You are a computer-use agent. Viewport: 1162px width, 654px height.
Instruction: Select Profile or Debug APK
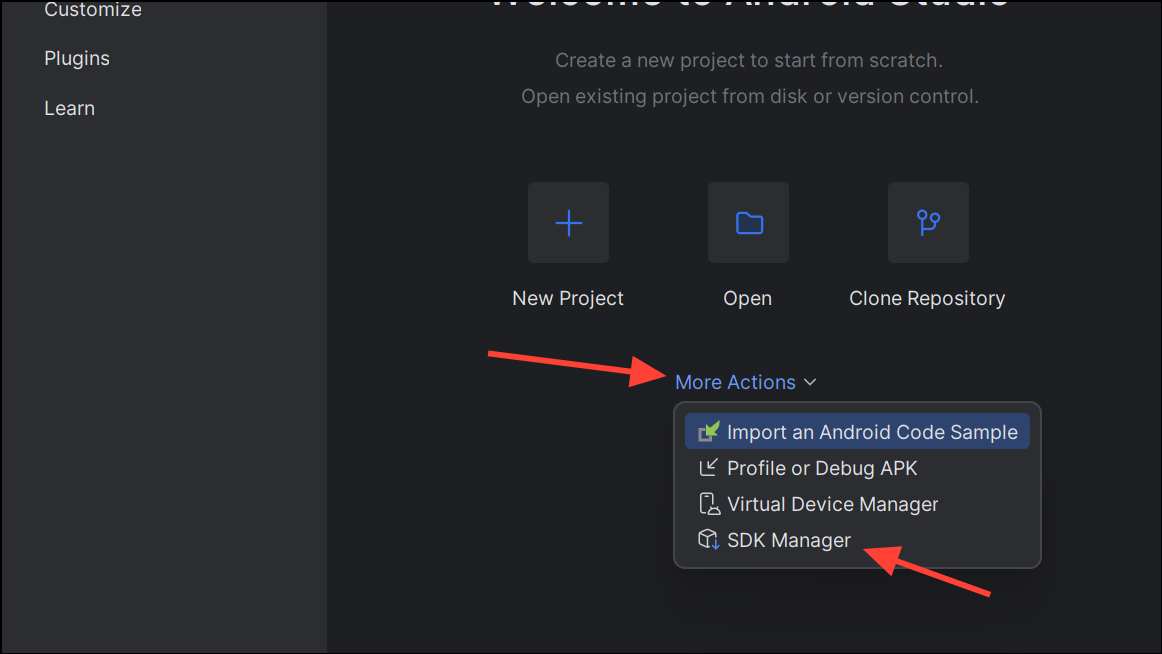pos(857,468)
